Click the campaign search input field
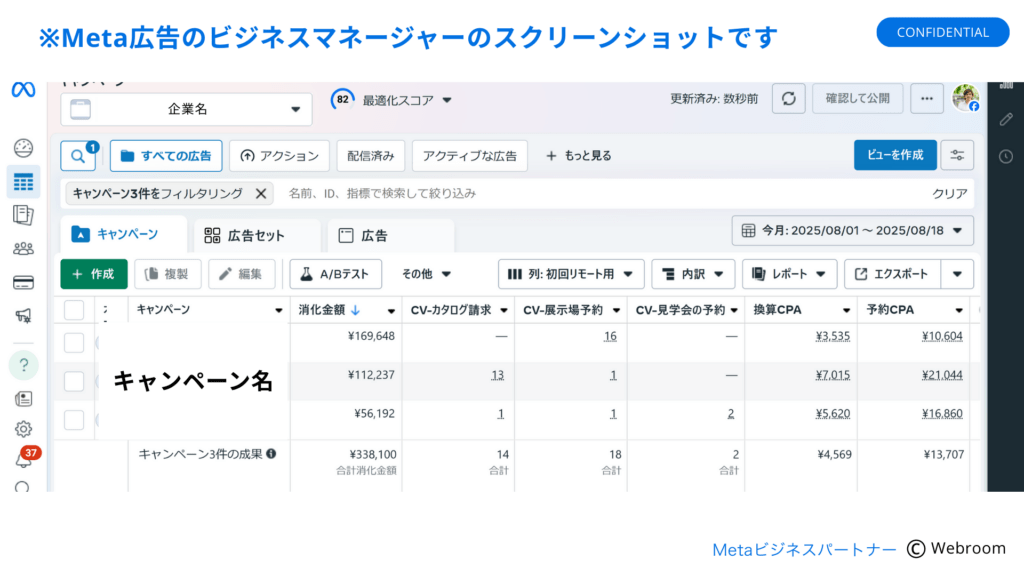Screen dimensions: 1024x576 (x=500, y=193)
